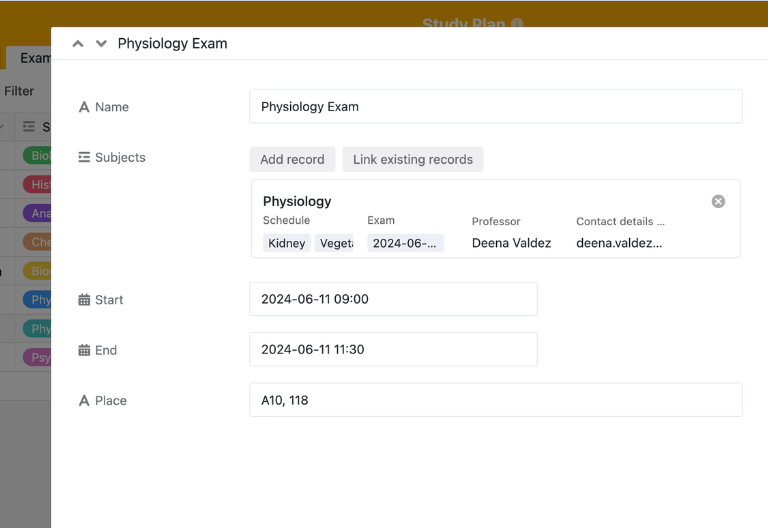Edit the End date field
This screenshot has height=528, width=768.
tap(393, 349)
